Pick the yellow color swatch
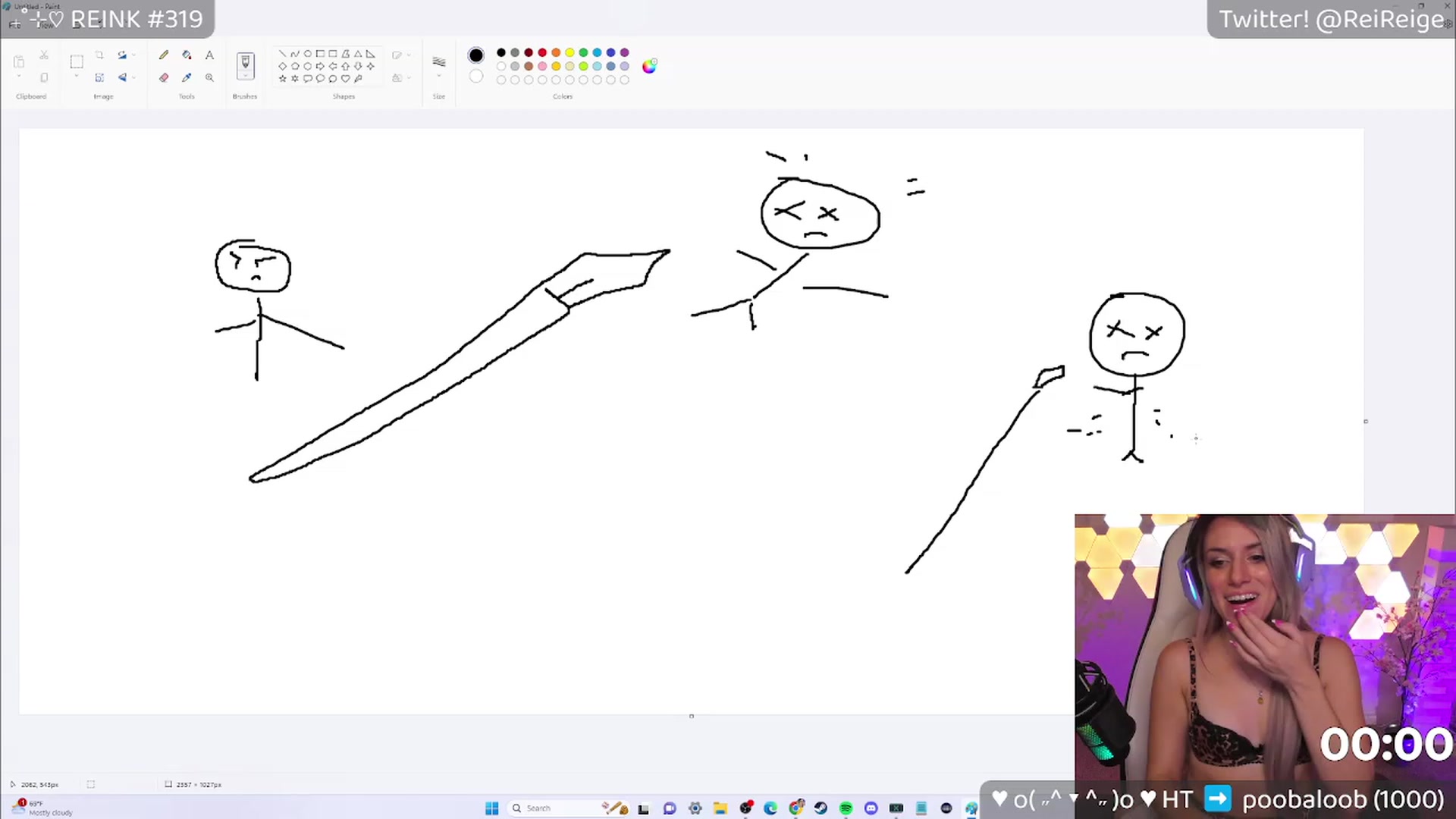Viewport: 1456px width, 819px height. (x=570, y=52)
